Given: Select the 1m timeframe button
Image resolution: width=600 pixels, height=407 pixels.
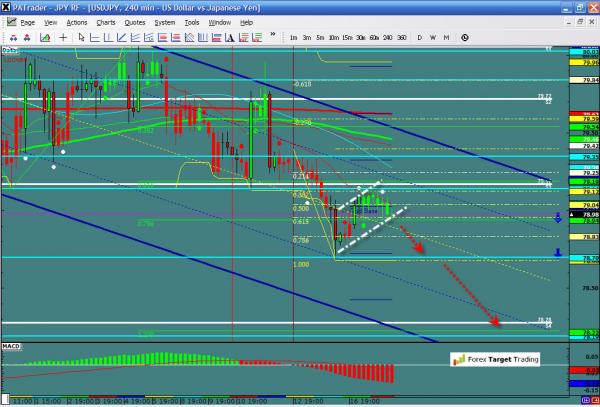Looking at the screenshot, I should [x=292, y=37].
